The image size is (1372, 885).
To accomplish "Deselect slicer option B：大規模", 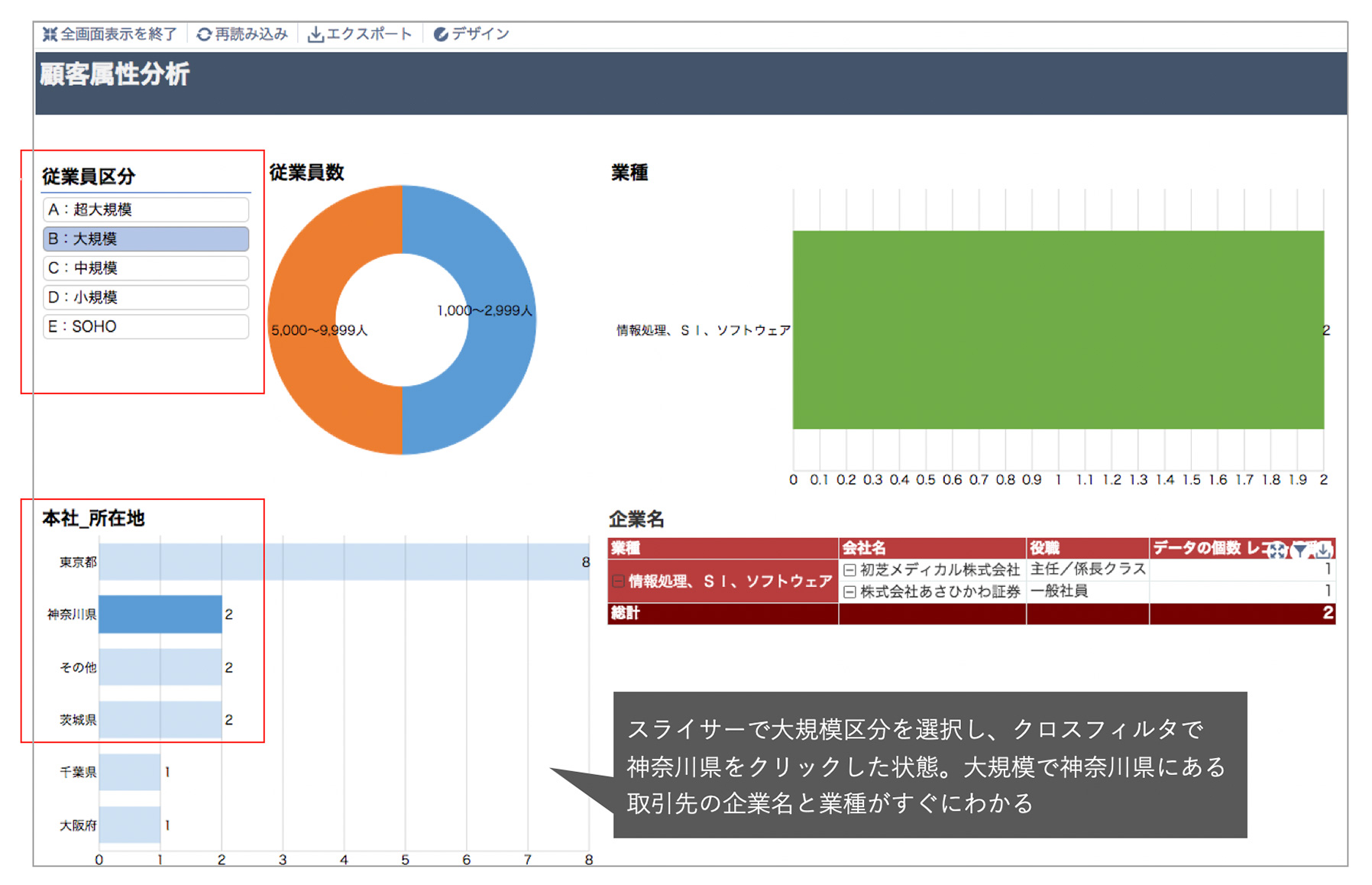I will pos(145,238).
